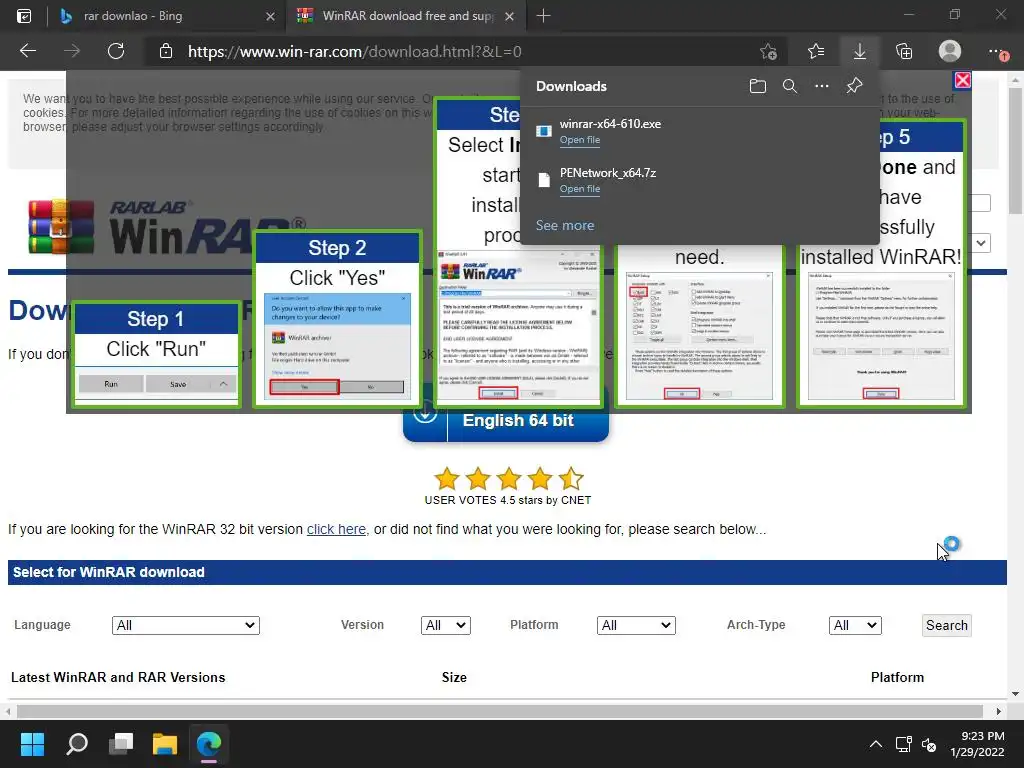Screen dimensions: 1024x768
Task: Click the horizontal page scrollbar
Action: pos(500,711)
